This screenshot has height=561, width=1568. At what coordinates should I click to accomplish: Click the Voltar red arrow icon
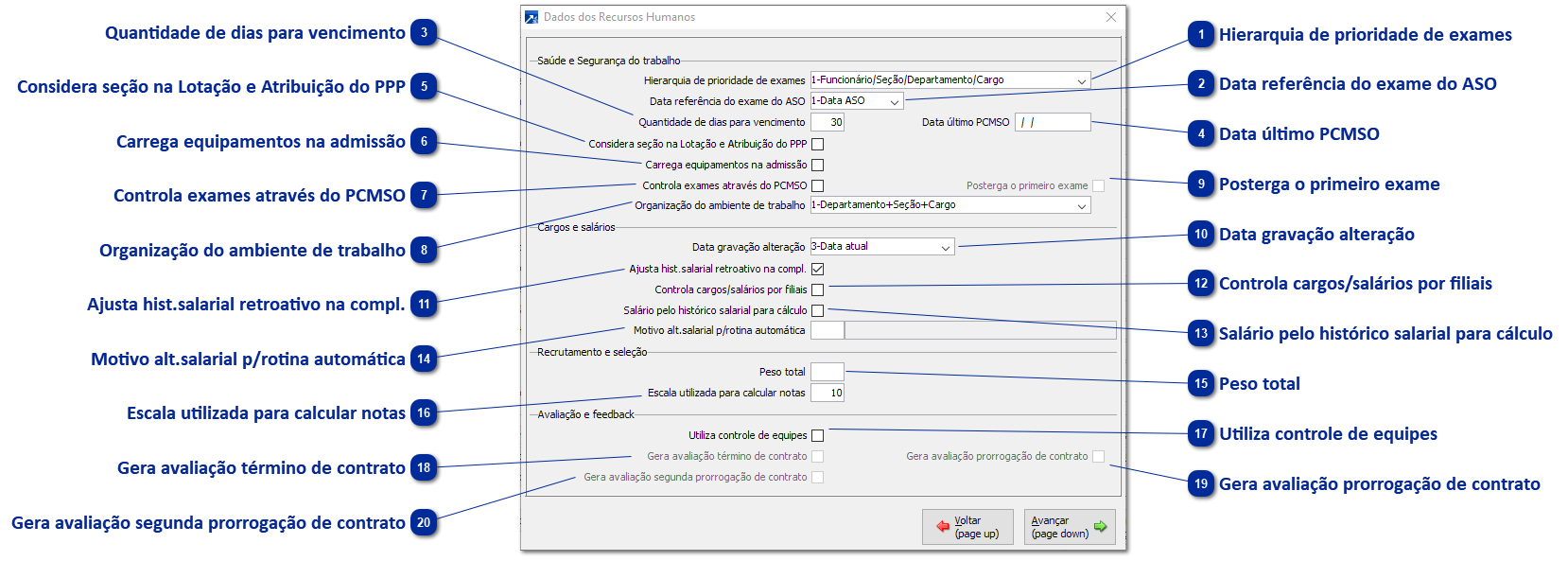(942, 527)
